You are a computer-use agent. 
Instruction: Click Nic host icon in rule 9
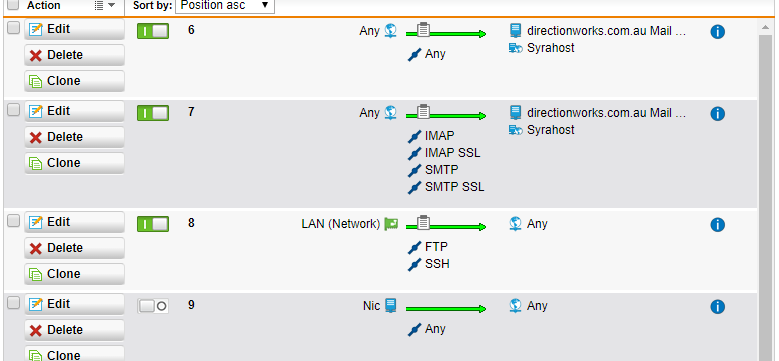pos(391,305)
